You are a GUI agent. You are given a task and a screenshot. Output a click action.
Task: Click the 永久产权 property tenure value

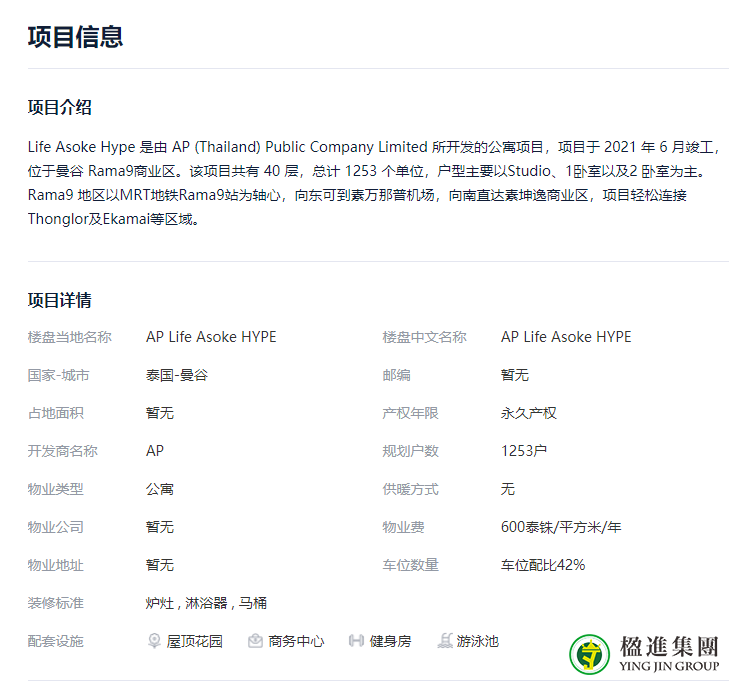529,413
